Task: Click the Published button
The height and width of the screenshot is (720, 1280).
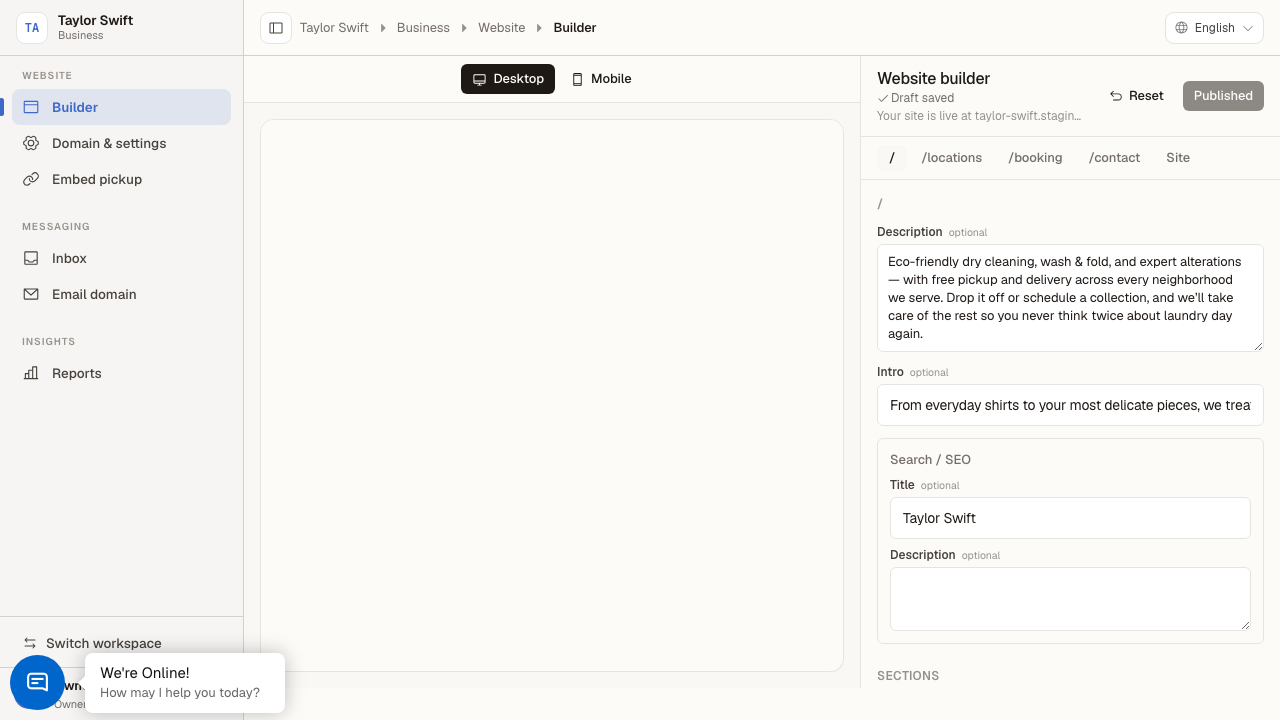Action: [x=1223, y=96]
